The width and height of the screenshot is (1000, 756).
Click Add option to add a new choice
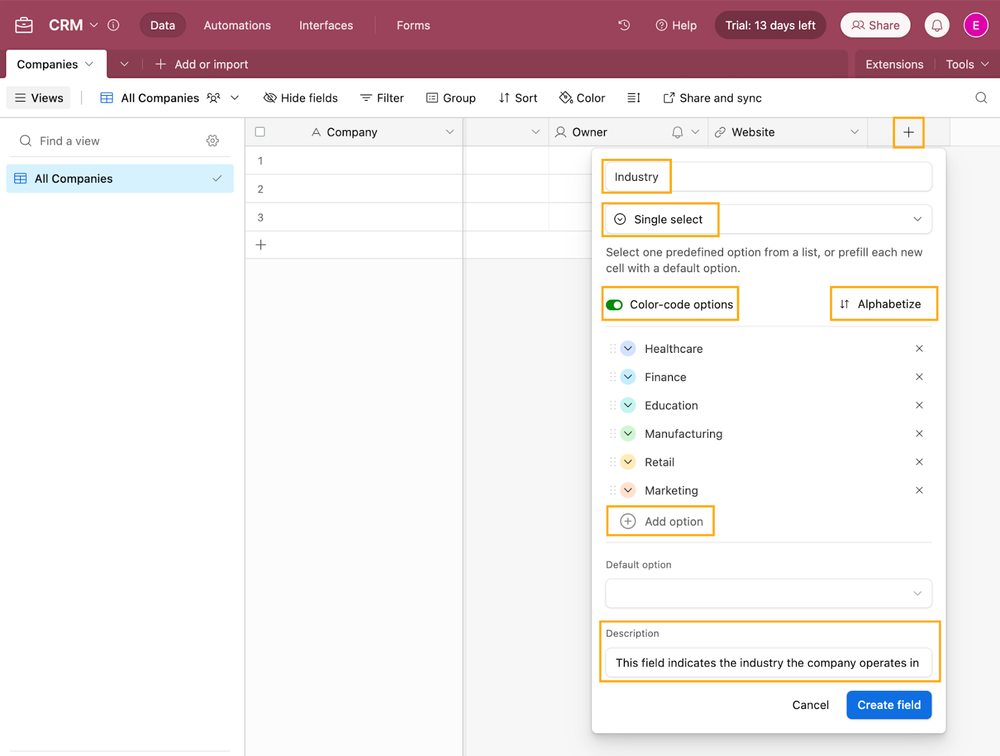coord(660,521)
